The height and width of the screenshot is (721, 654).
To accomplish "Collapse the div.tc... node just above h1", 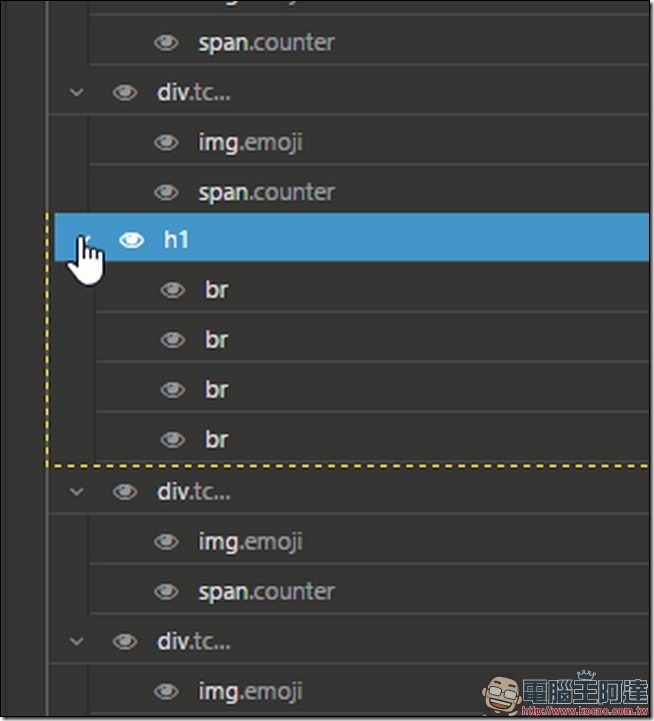I will click(x=76, y=92).
